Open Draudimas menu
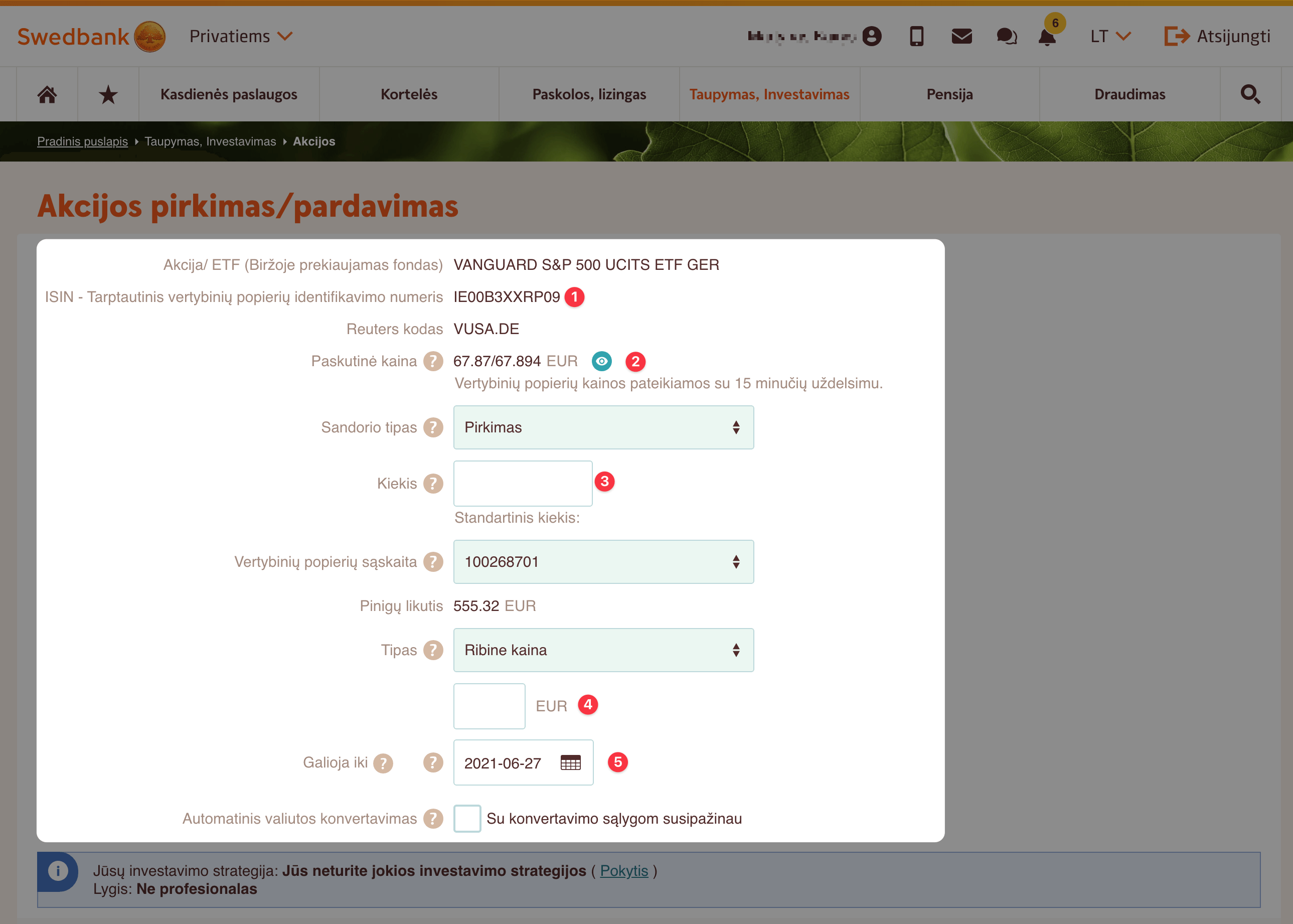The height and width of the screenshot is (924, 1293). coord(1129,94)
